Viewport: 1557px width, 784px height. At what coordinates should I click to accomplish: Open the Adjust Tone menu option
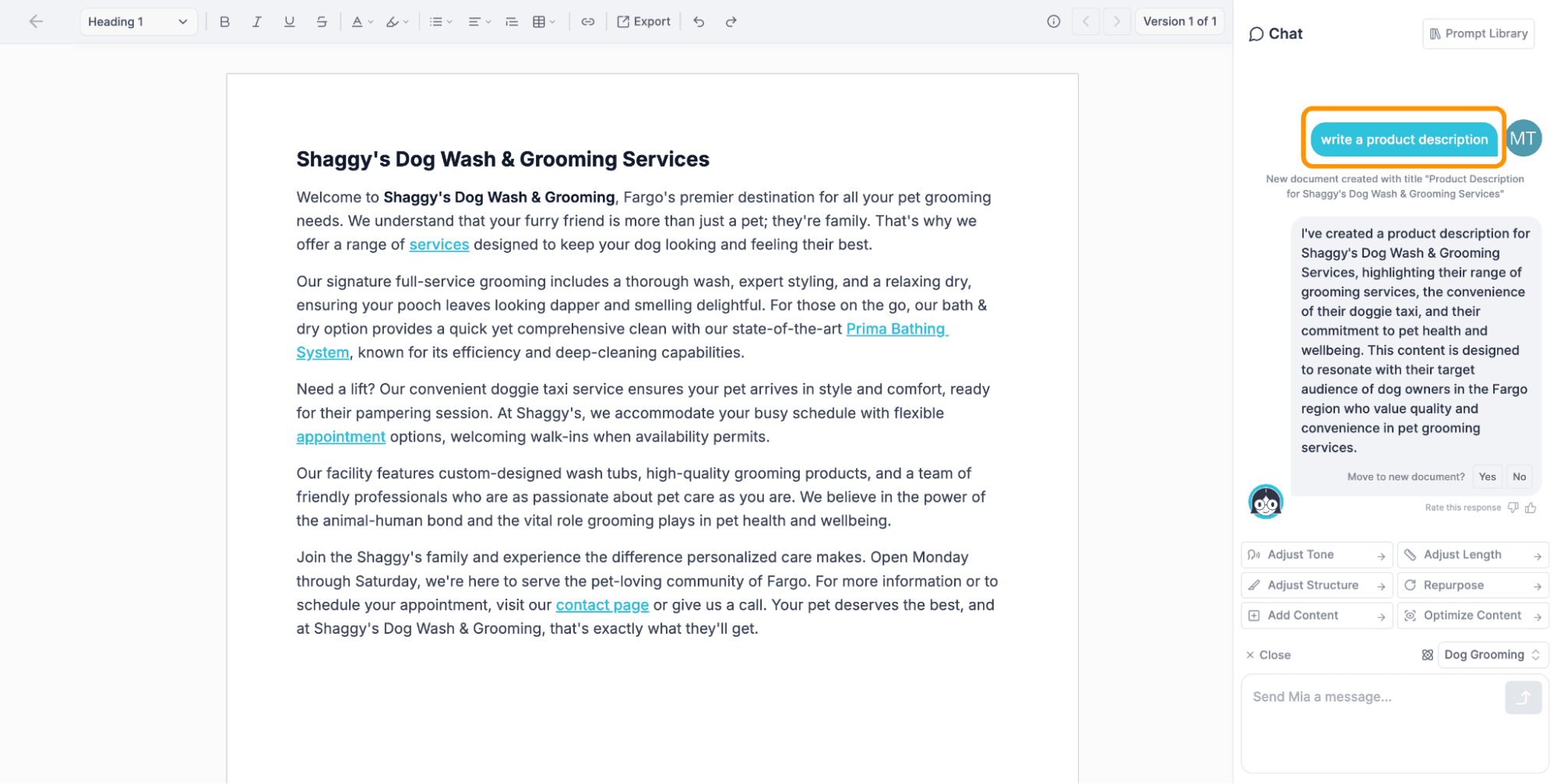coord(1316,555)
